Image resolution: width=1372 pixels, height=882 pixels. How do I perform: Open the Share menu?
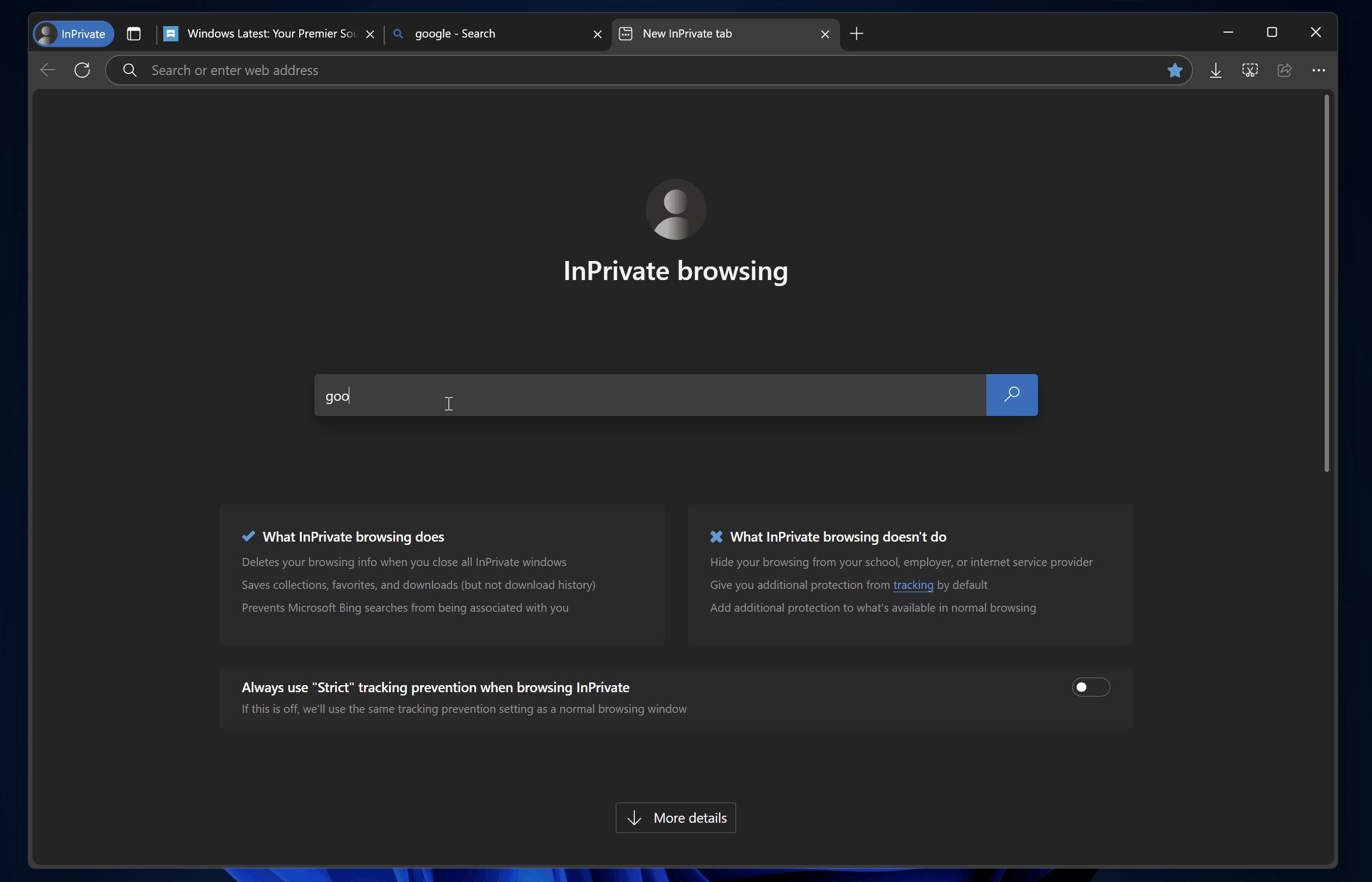coord(1284,70)
